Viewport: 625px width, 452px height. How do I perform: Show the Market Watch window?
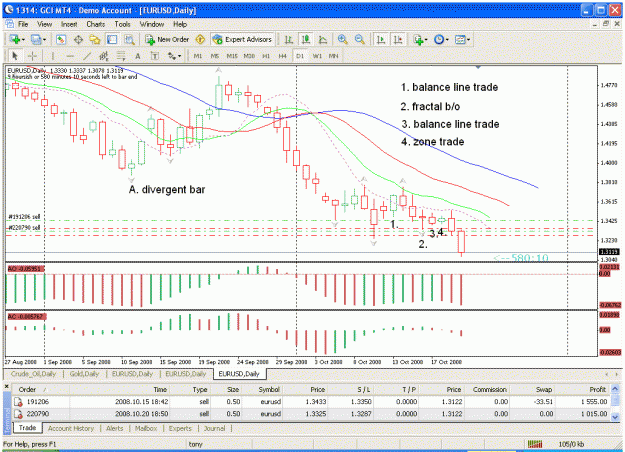61,39
